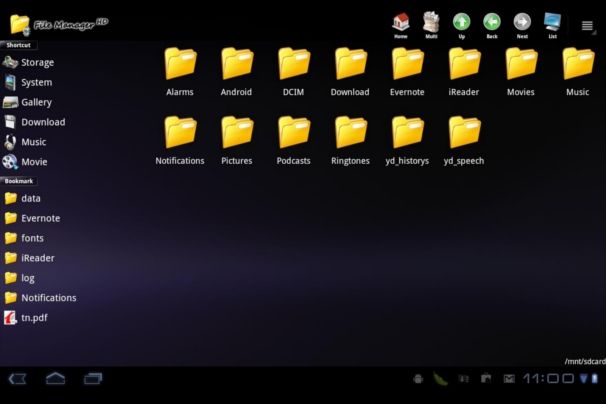Open the Alarms folder
The width and height of the screenshot is (606, 404).
point(180,72)
